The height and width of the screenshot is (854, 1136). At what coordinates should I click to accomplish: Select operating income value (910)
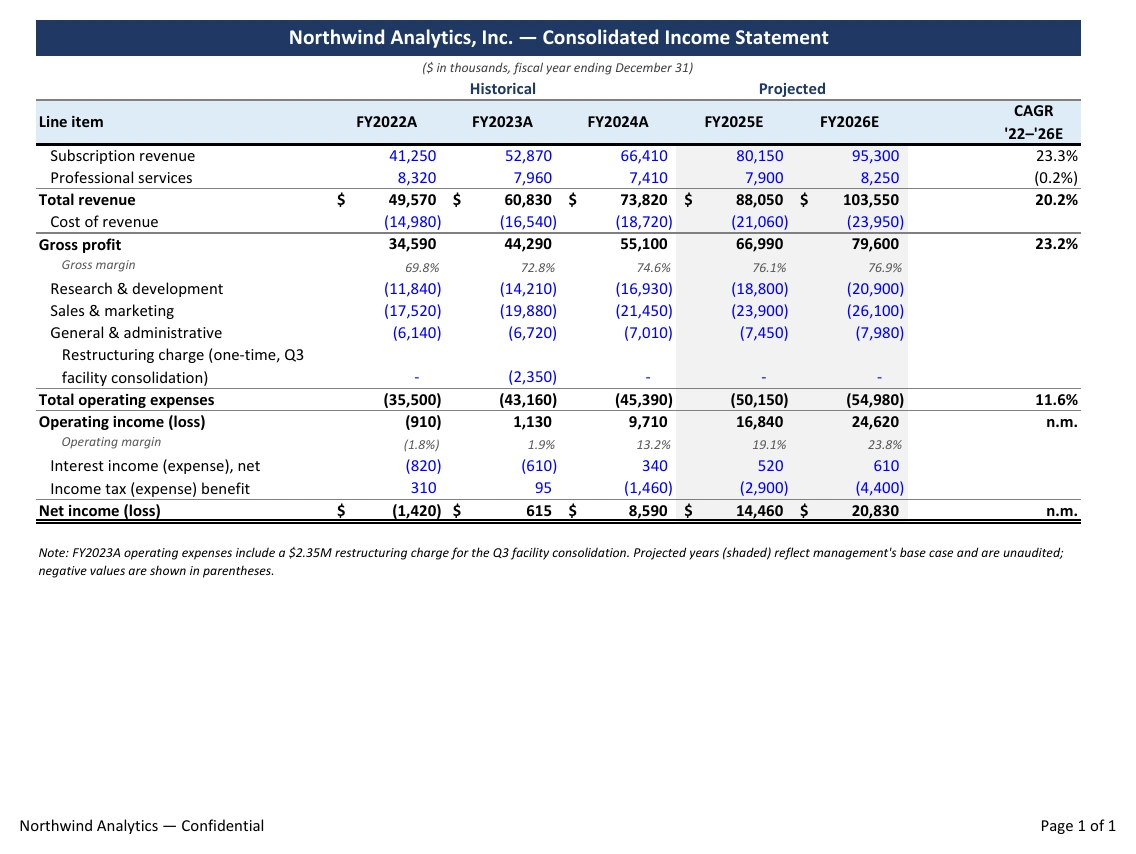pos(423,422)
